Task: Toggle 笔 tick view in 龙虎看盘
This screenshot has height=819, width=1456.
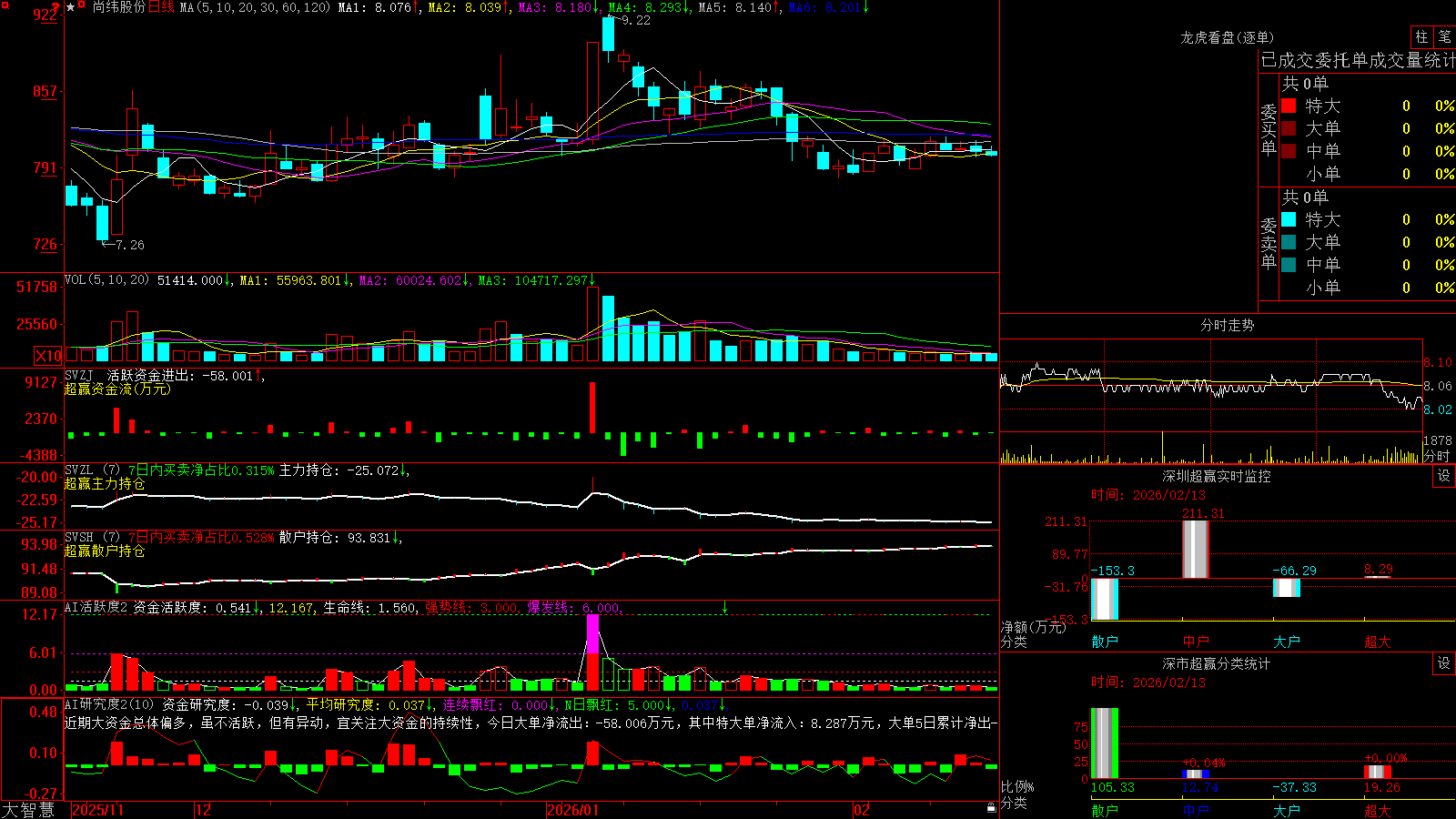Action: [1444, 37]
